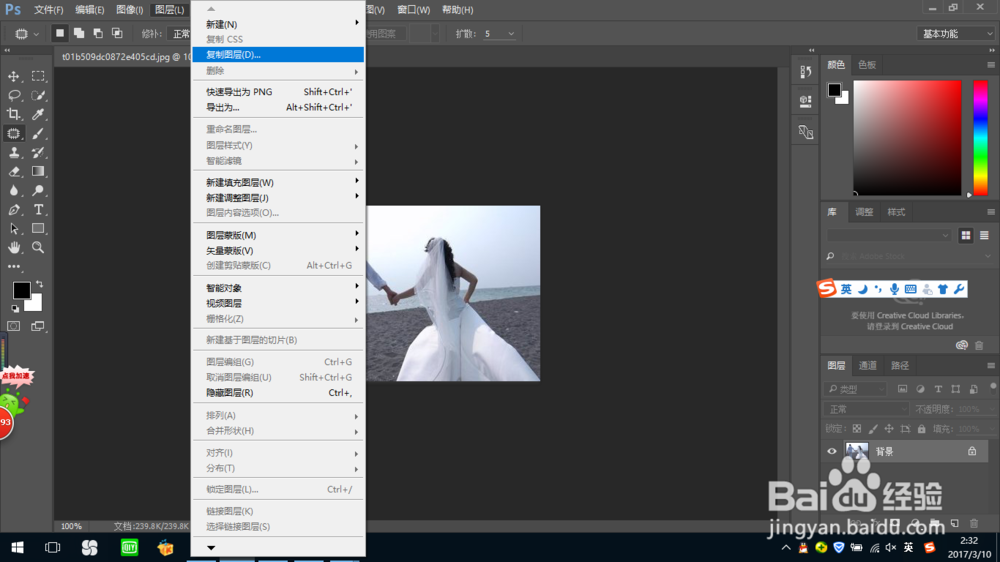
Task: Open the 扩散 value dropdown
Action: coord(511,34)
